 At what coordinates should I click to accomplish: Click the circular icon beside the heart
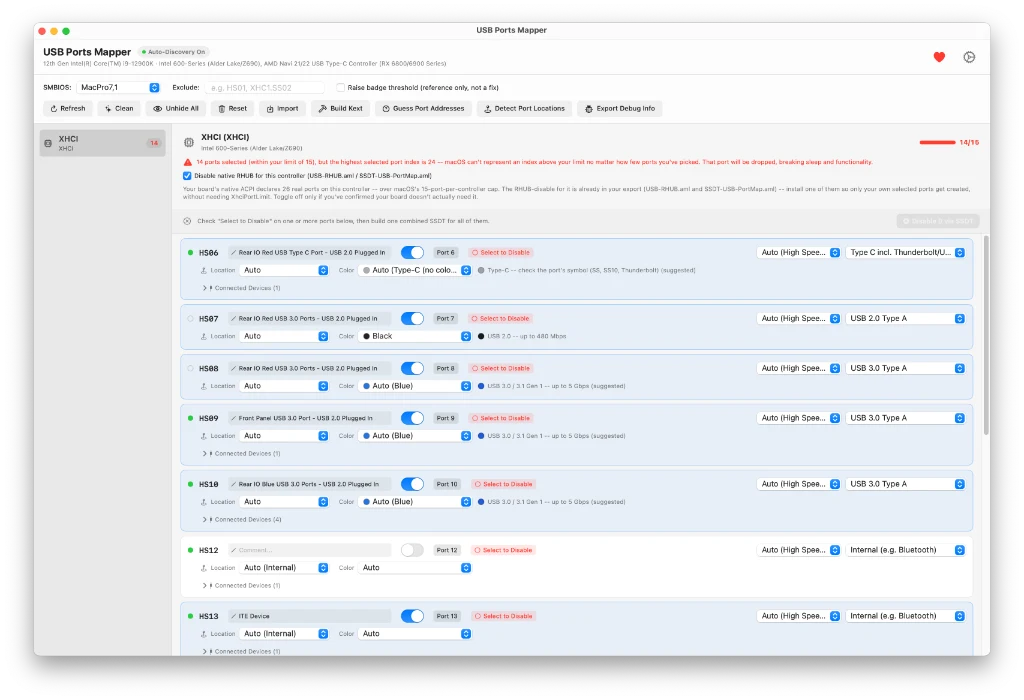(x=969, y=57)
